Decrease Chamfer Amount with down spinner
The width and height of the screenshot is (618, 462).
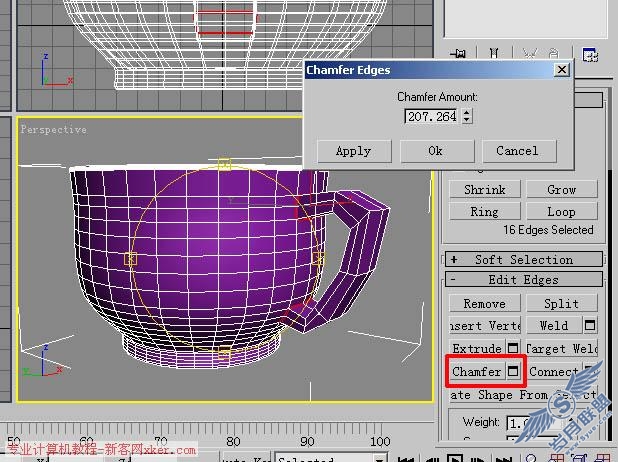467,120
